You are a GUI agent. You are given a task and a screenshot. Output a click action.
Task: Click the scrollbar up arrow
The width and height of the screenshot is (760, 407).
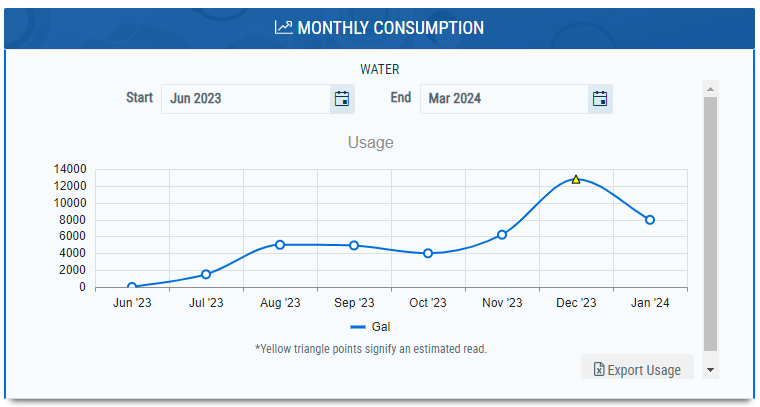(711, 89)
